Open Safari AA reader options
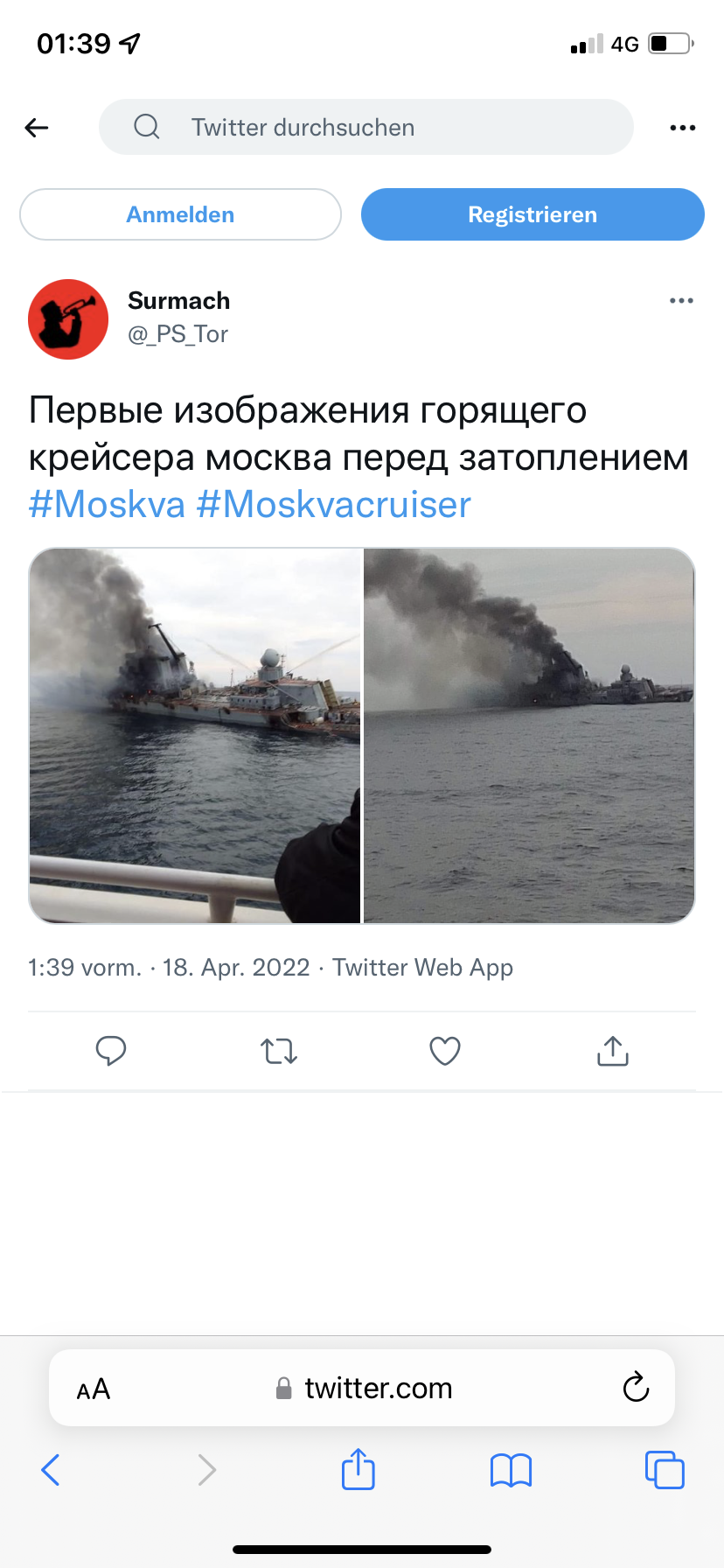This screenshot has width=724, height=1568. pos(94,1389)
